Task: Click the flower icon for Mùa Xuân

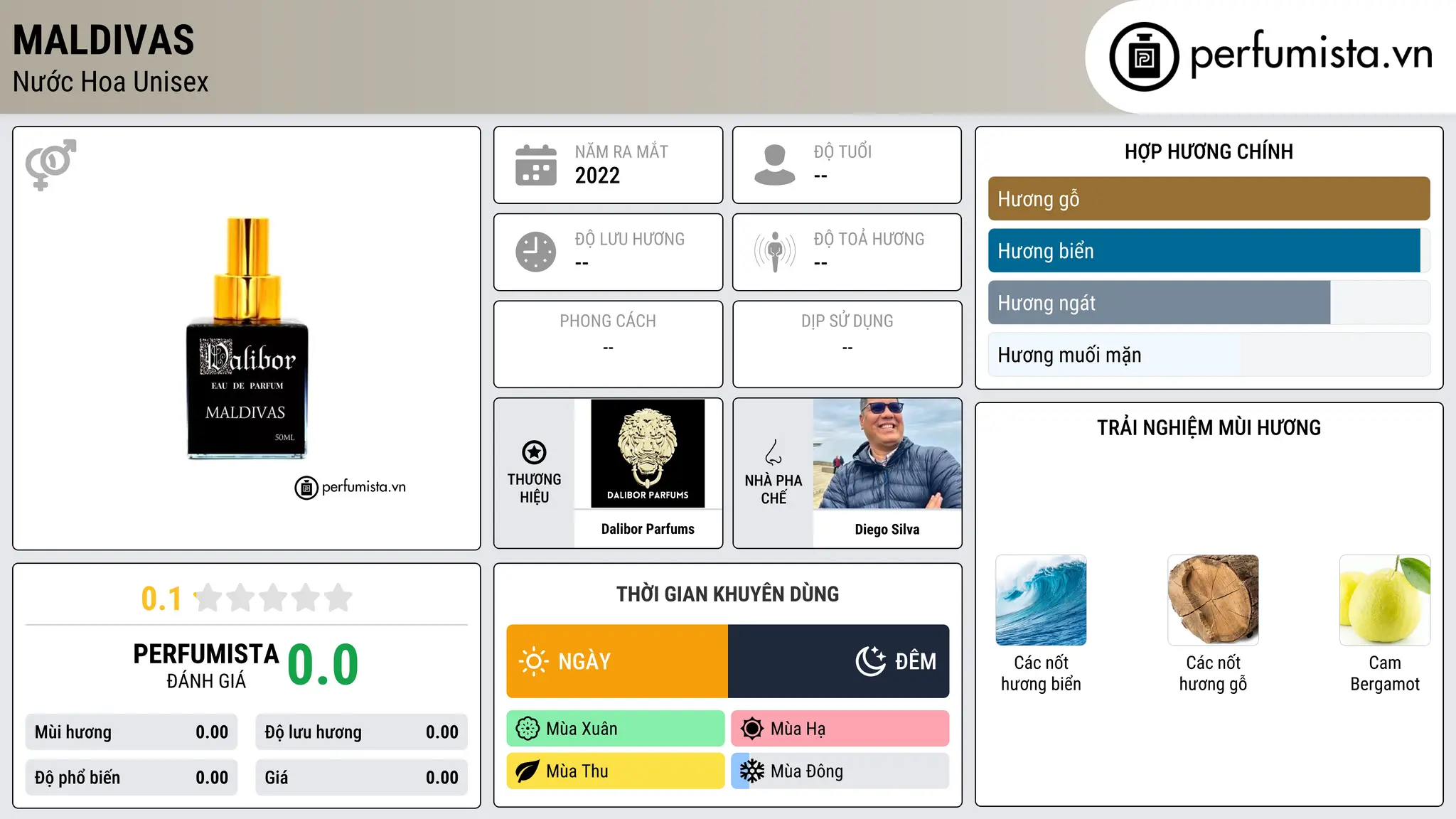Action: tap(528, 729)
